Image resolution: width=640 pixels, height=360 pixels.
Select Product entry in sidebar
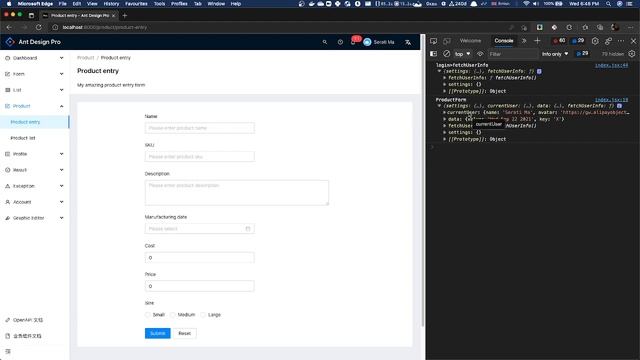tap(34, 122)
